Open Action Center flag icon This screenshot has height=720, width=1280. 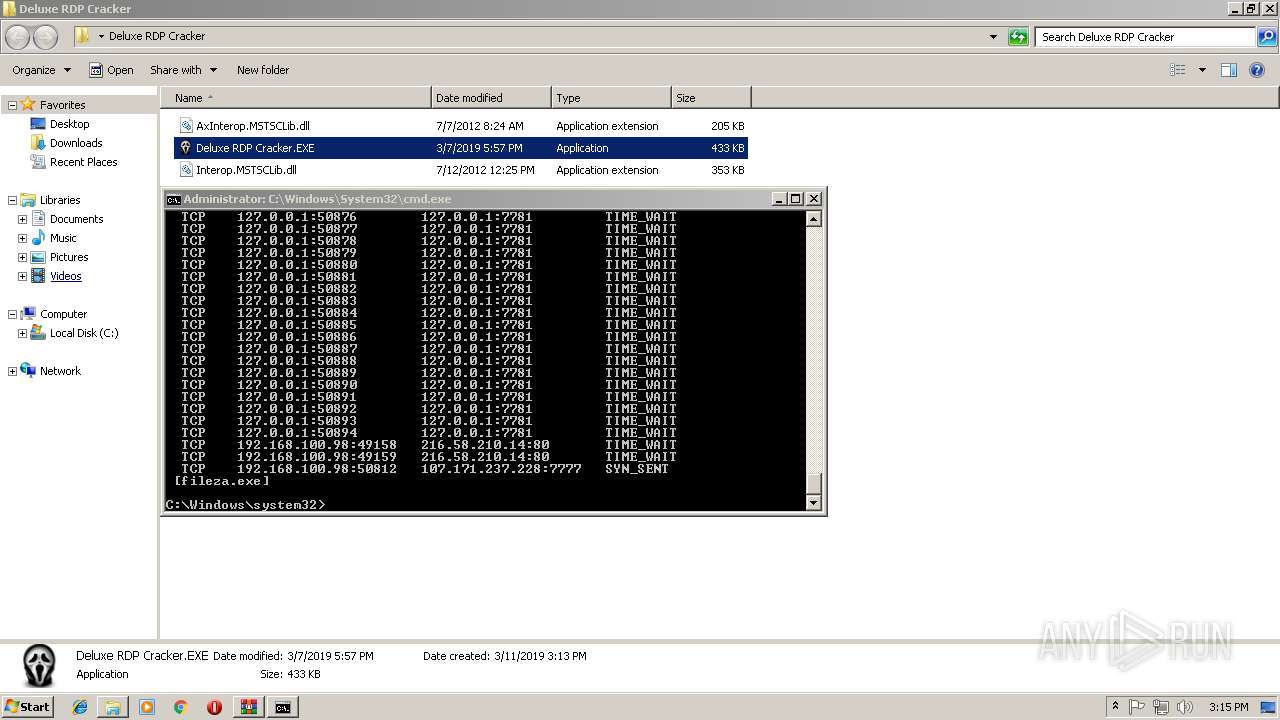pos(1138,707)
